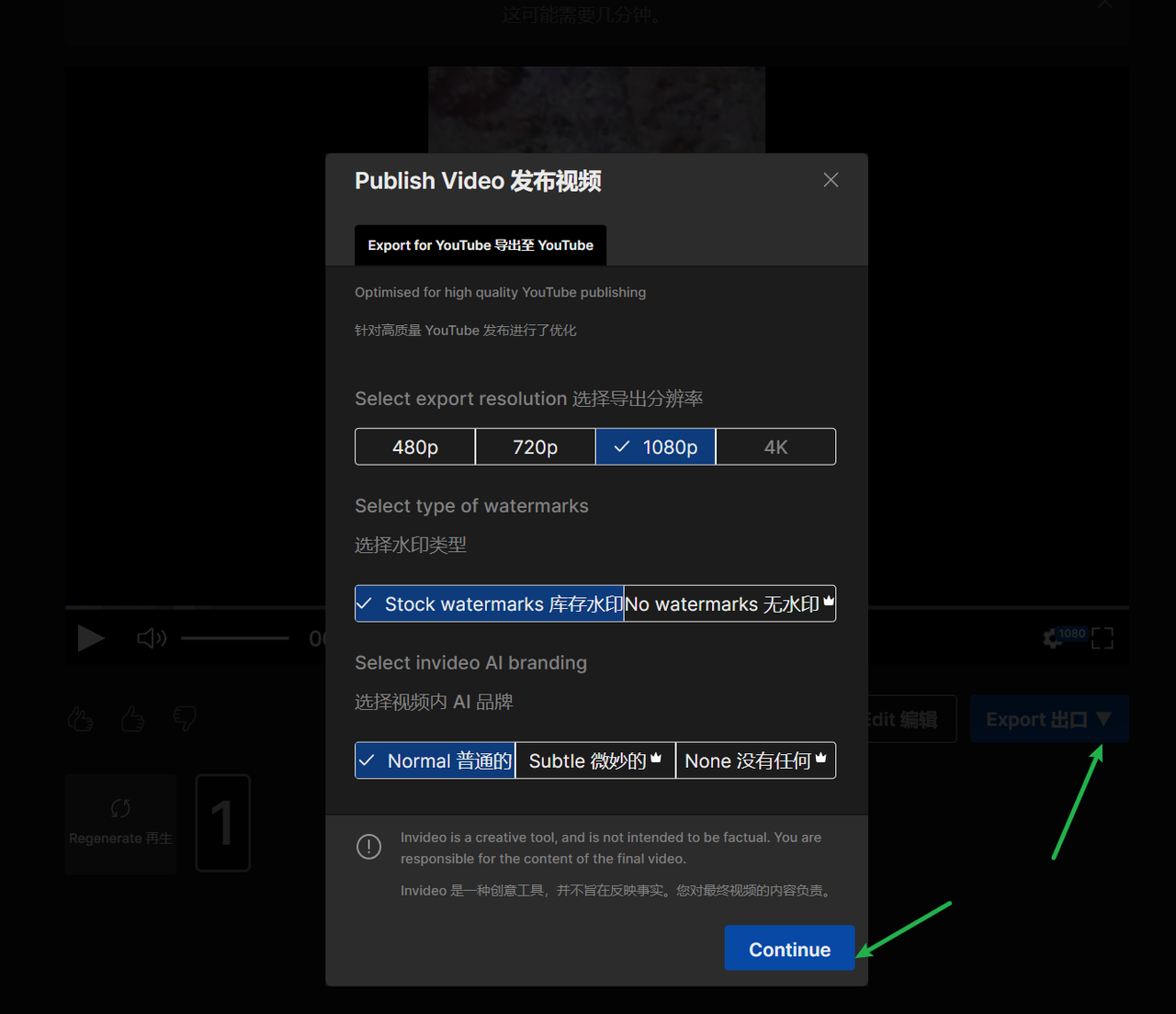Adjust the volume slider in the player

[235, 637]
